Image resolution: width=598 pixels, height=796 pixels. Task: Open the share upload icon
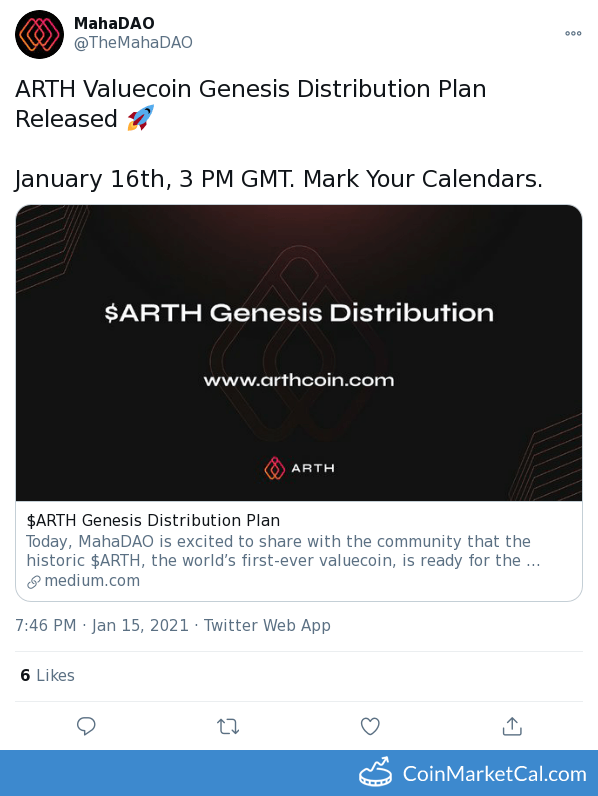512,726
